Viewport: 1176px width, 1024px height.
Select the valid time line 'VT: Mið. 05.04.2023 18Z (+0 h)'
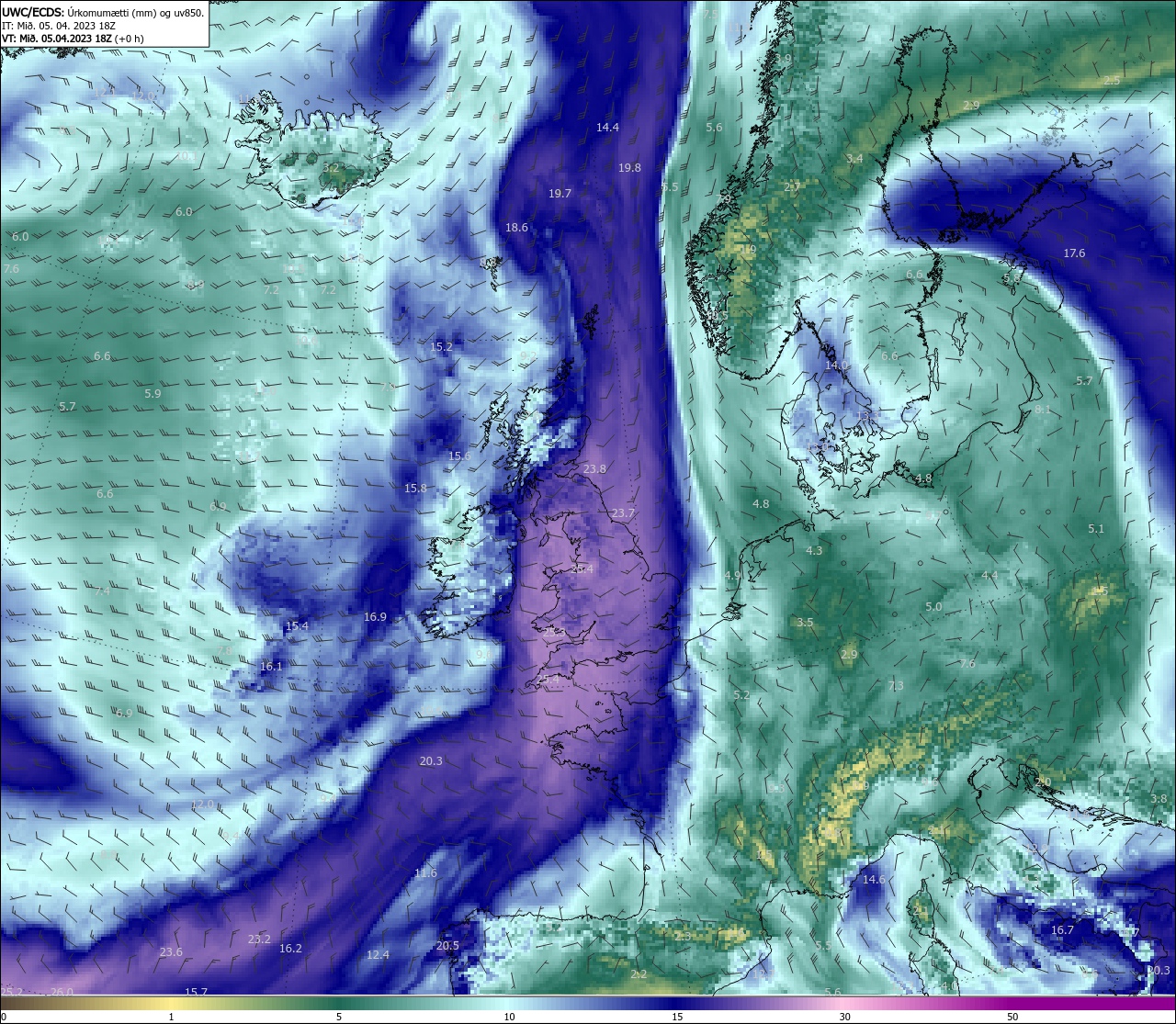coord(71,39)
